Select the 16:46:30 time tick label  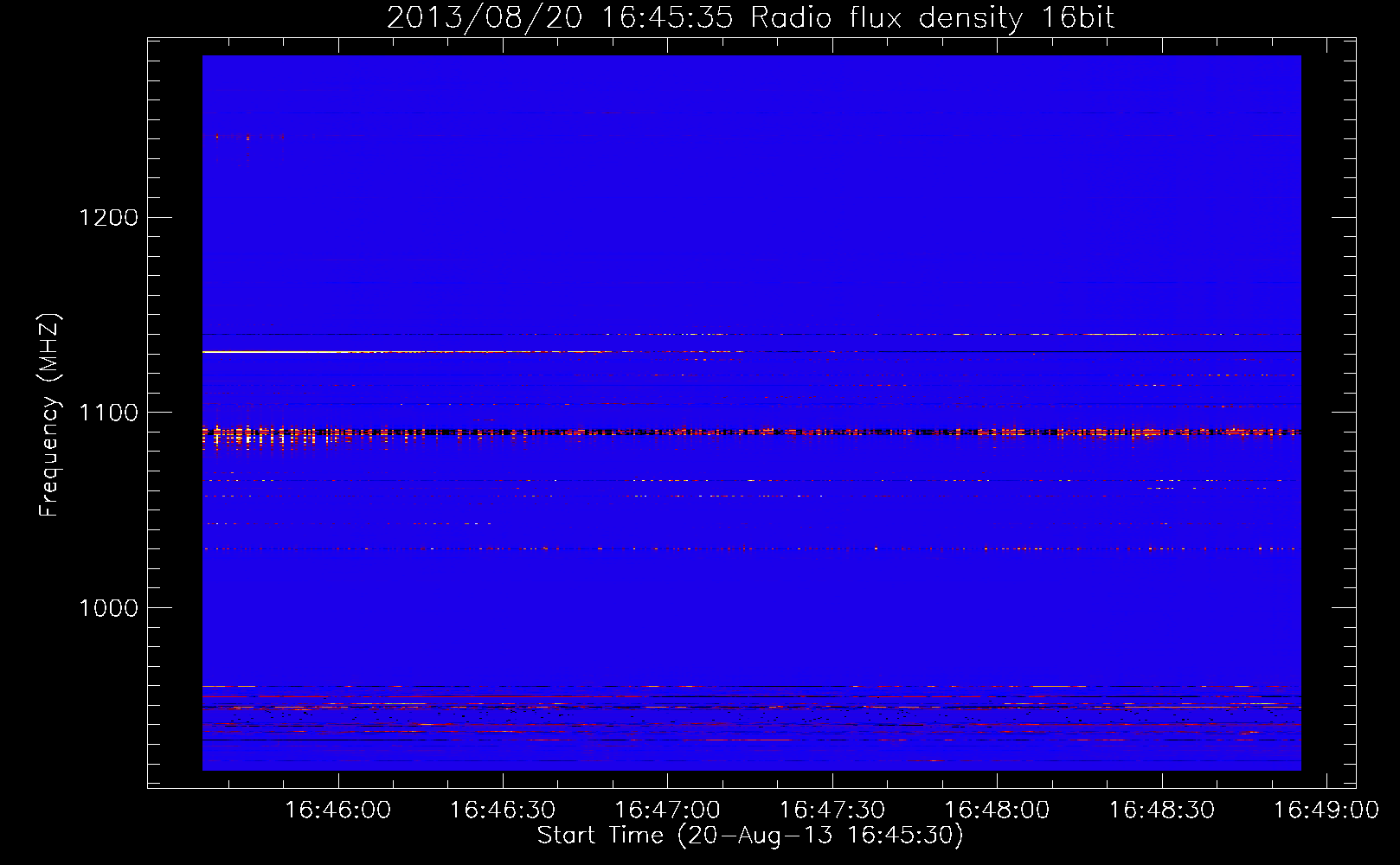pos(503,810)
